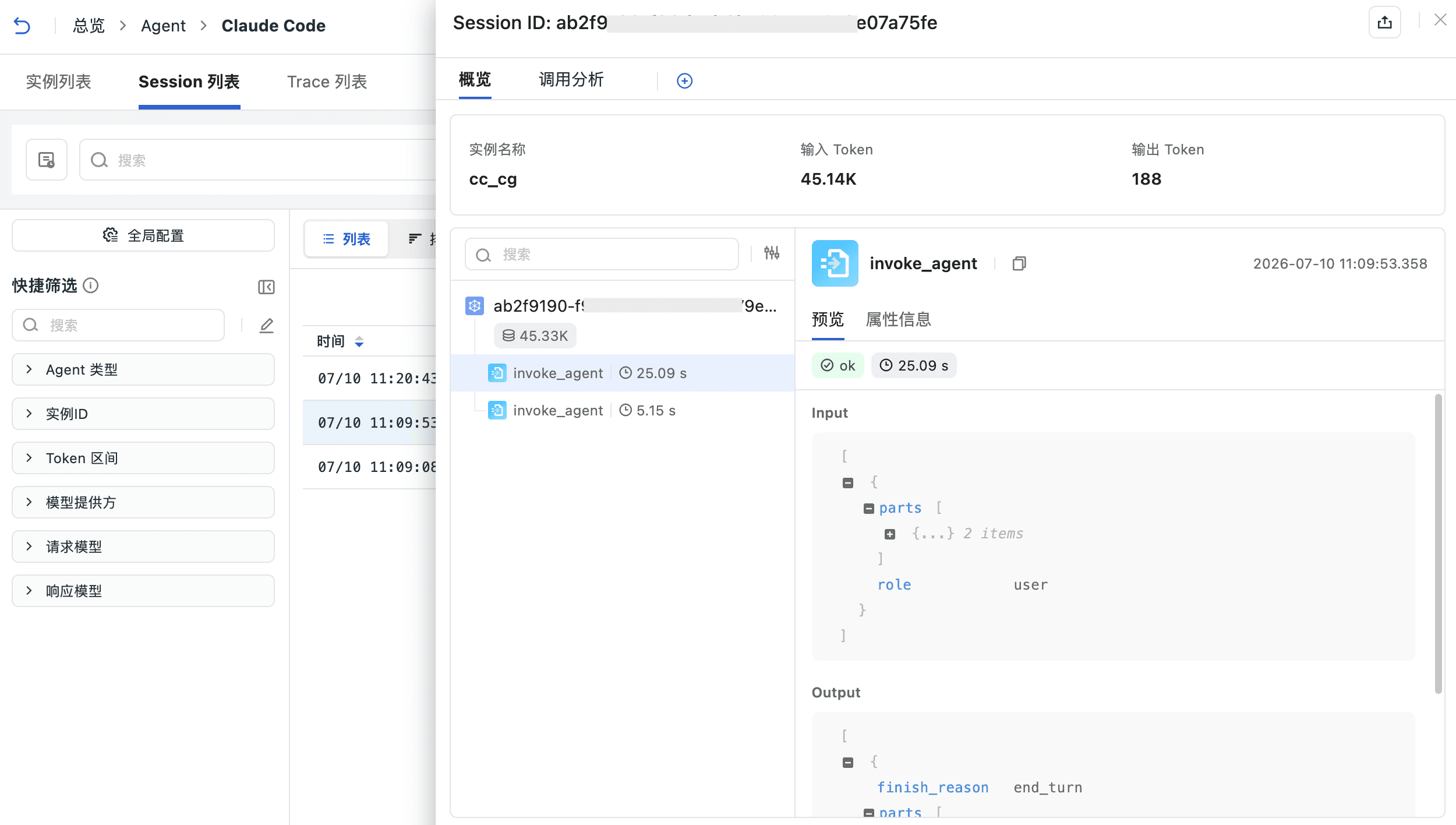This screenshot has width=1456, height=825.
Task: Click the cc_cg instance name
Action: tap(493, 179)
